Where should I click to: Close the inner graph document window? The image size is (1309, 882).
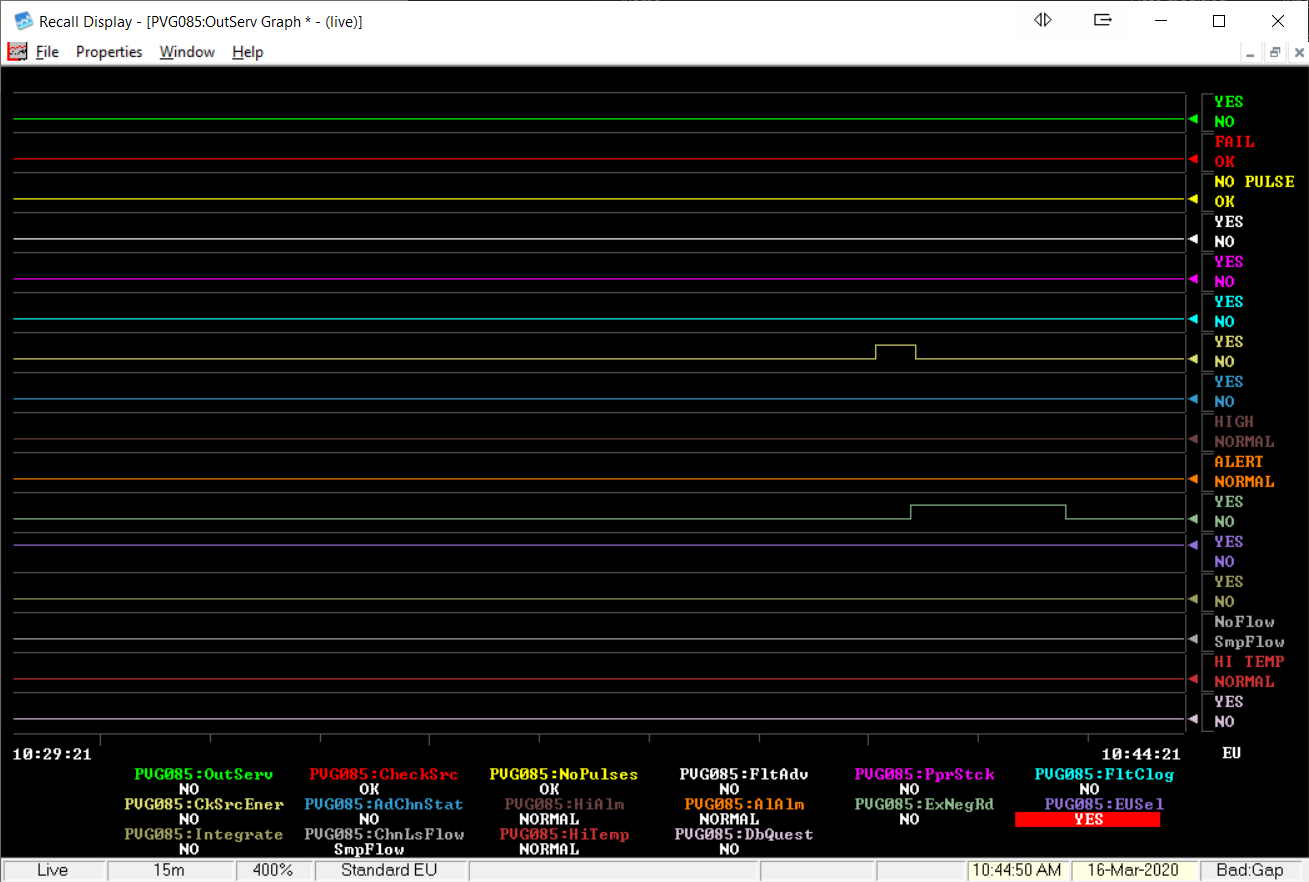tap(1298, 53)
